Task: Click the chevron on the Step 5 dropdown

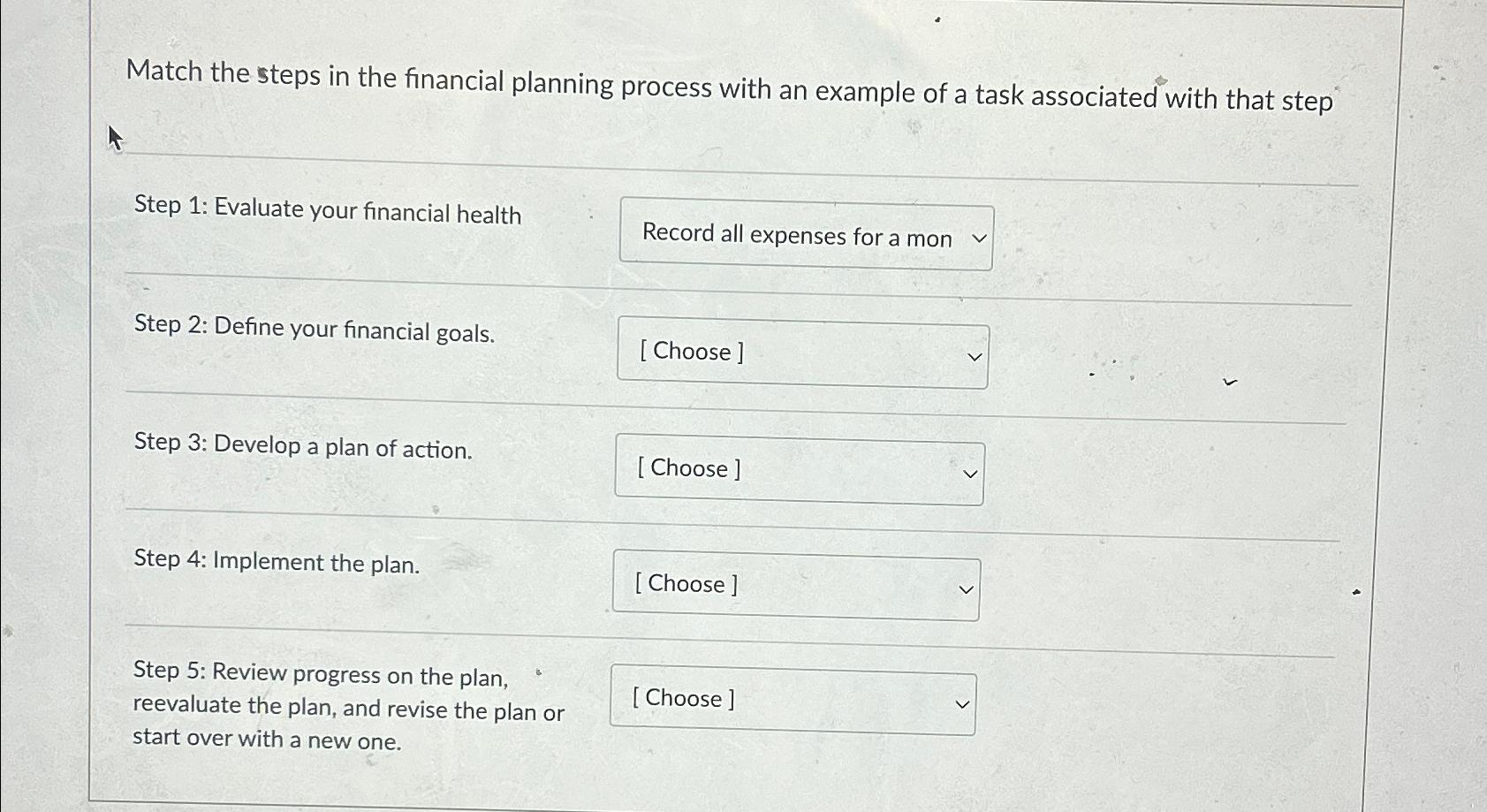Action: [x=961, y=704]
